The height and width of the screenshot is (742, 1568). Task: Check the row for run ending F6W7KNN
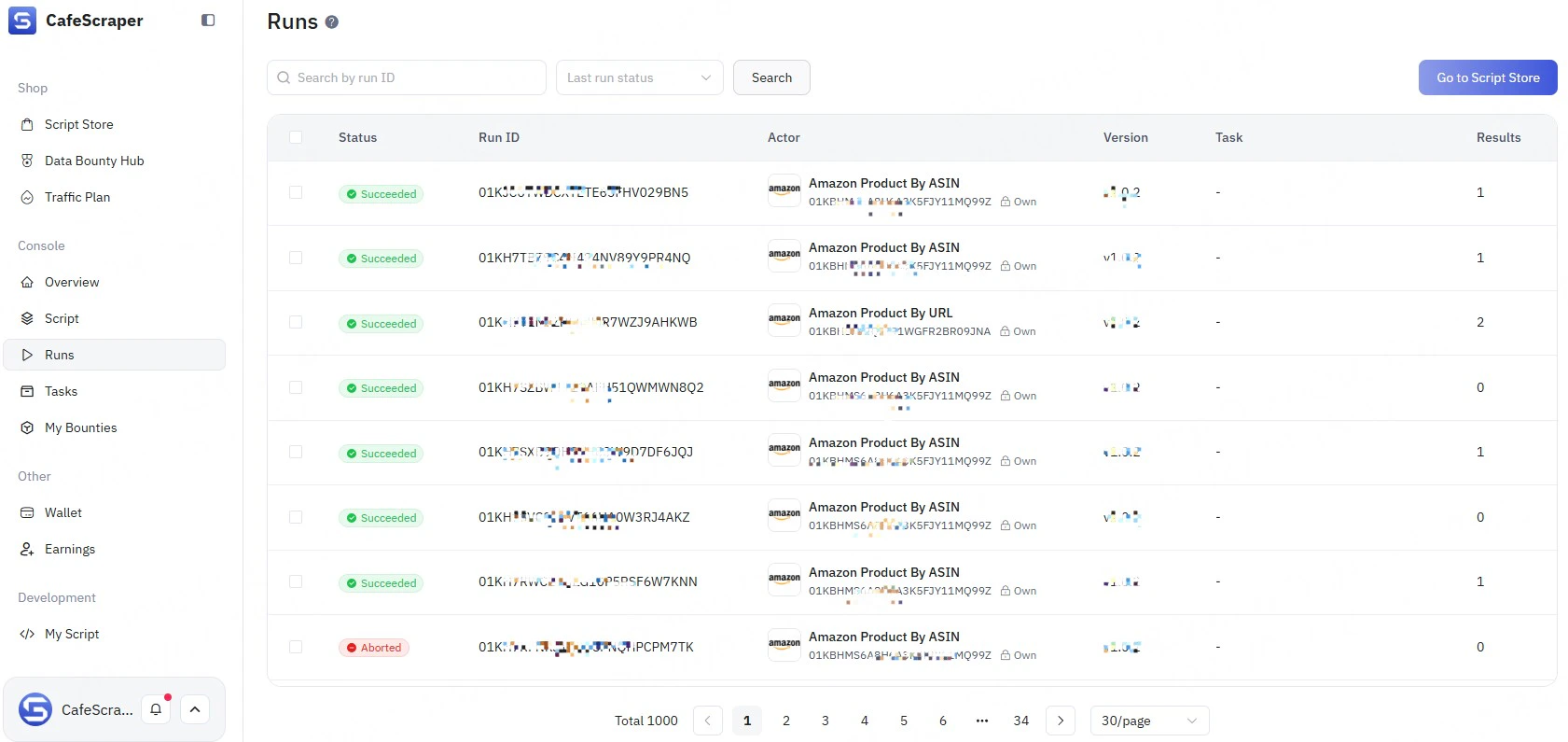(x=296, y=581)
